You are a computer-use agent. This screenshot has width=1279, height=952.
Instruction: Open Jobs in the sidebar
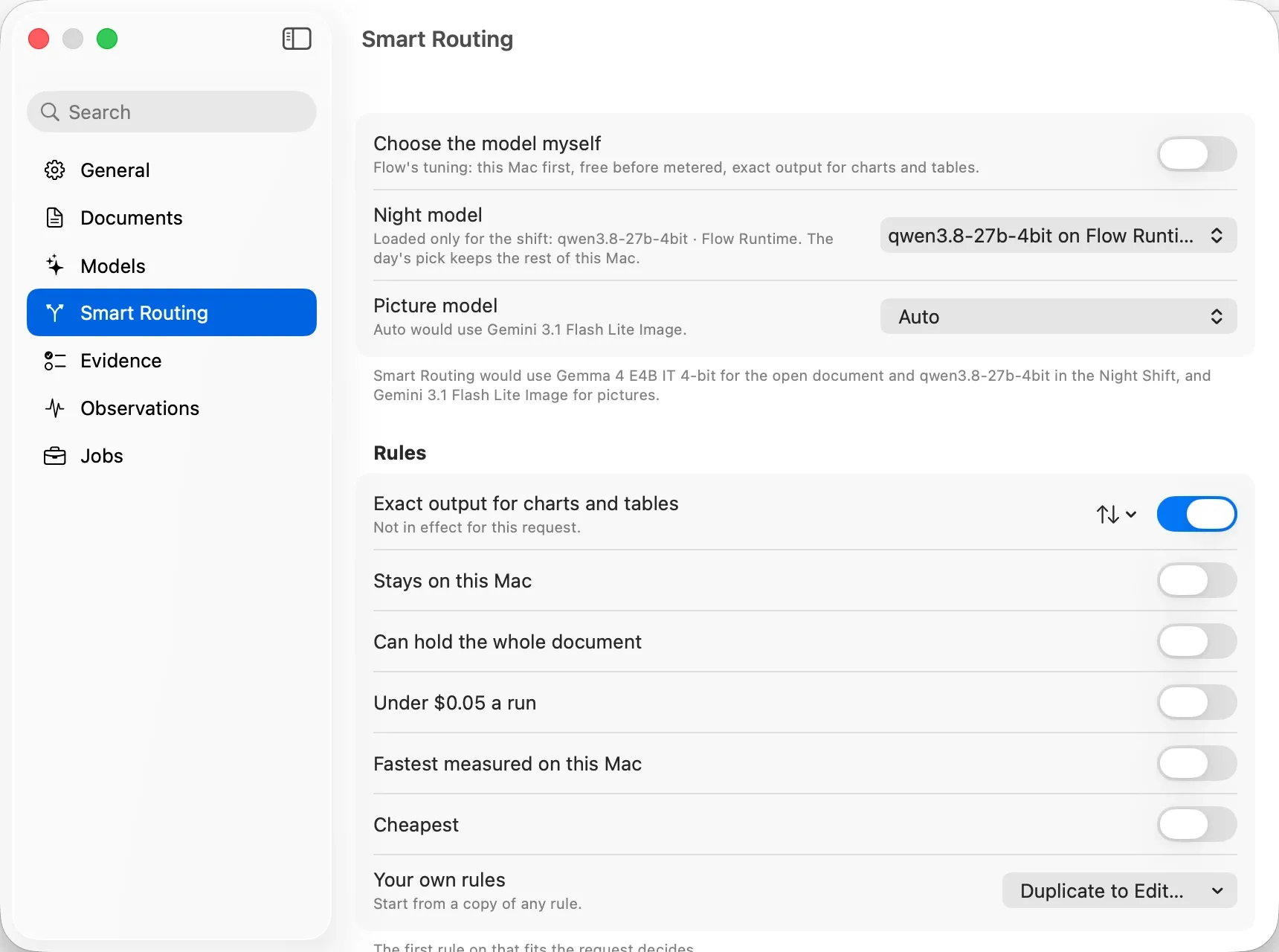[x=172, y=456]
